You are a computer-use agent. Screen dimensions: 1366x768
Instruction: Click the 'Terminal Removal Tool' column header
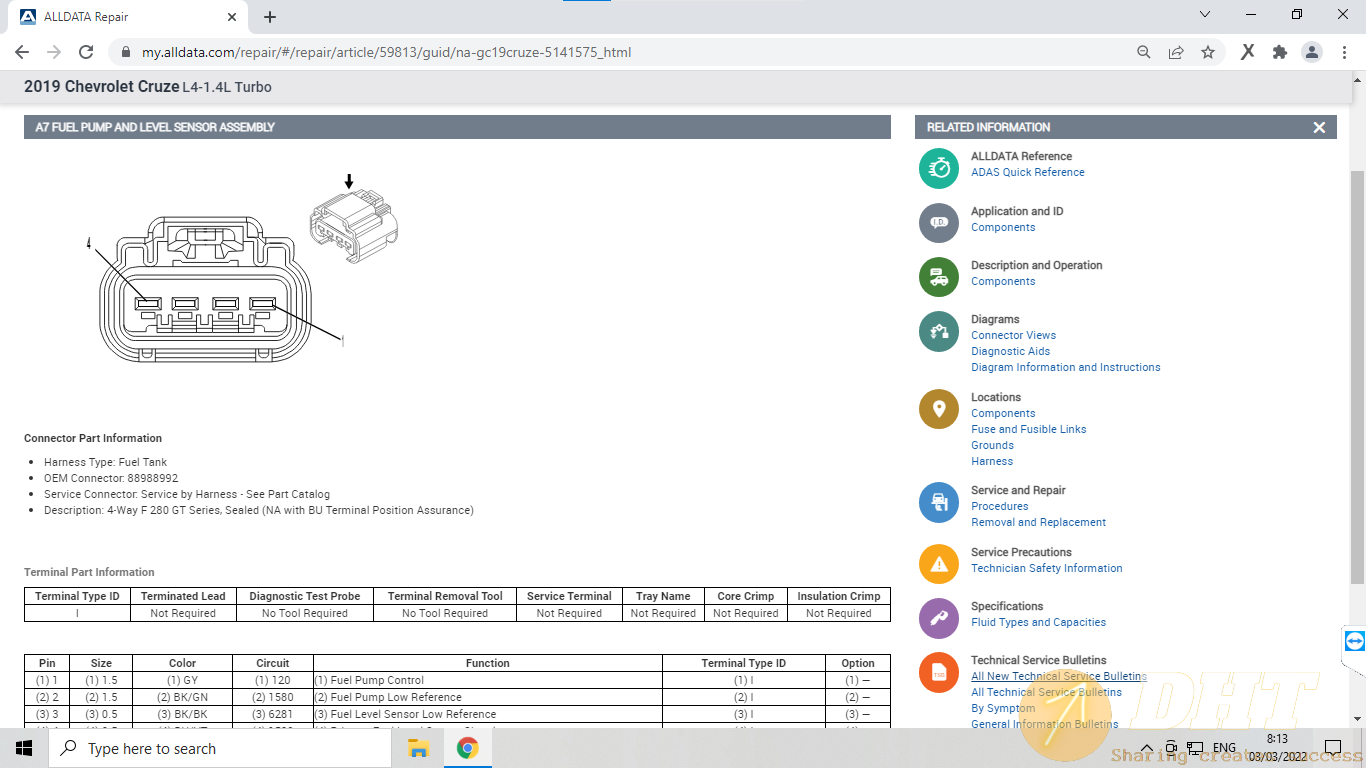(445, 596)
